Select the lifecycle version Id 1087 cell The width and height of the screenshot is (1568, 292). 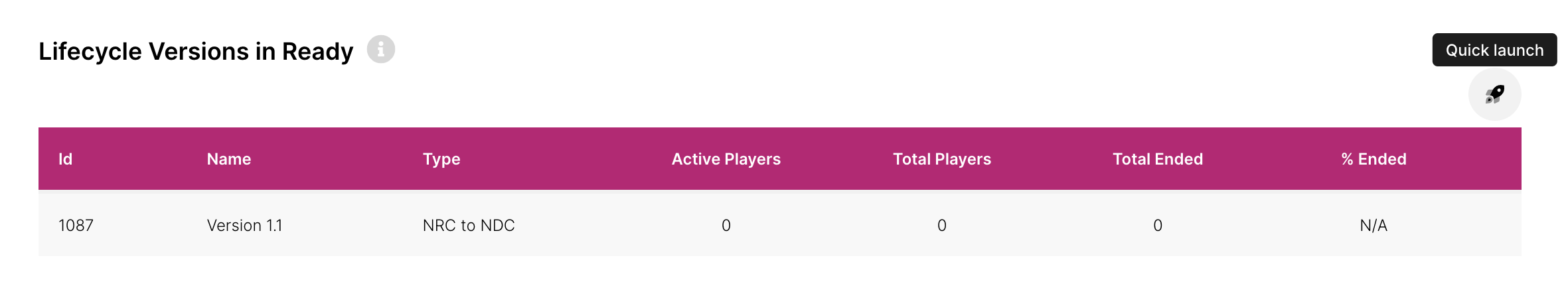click(x=76, y=226)
